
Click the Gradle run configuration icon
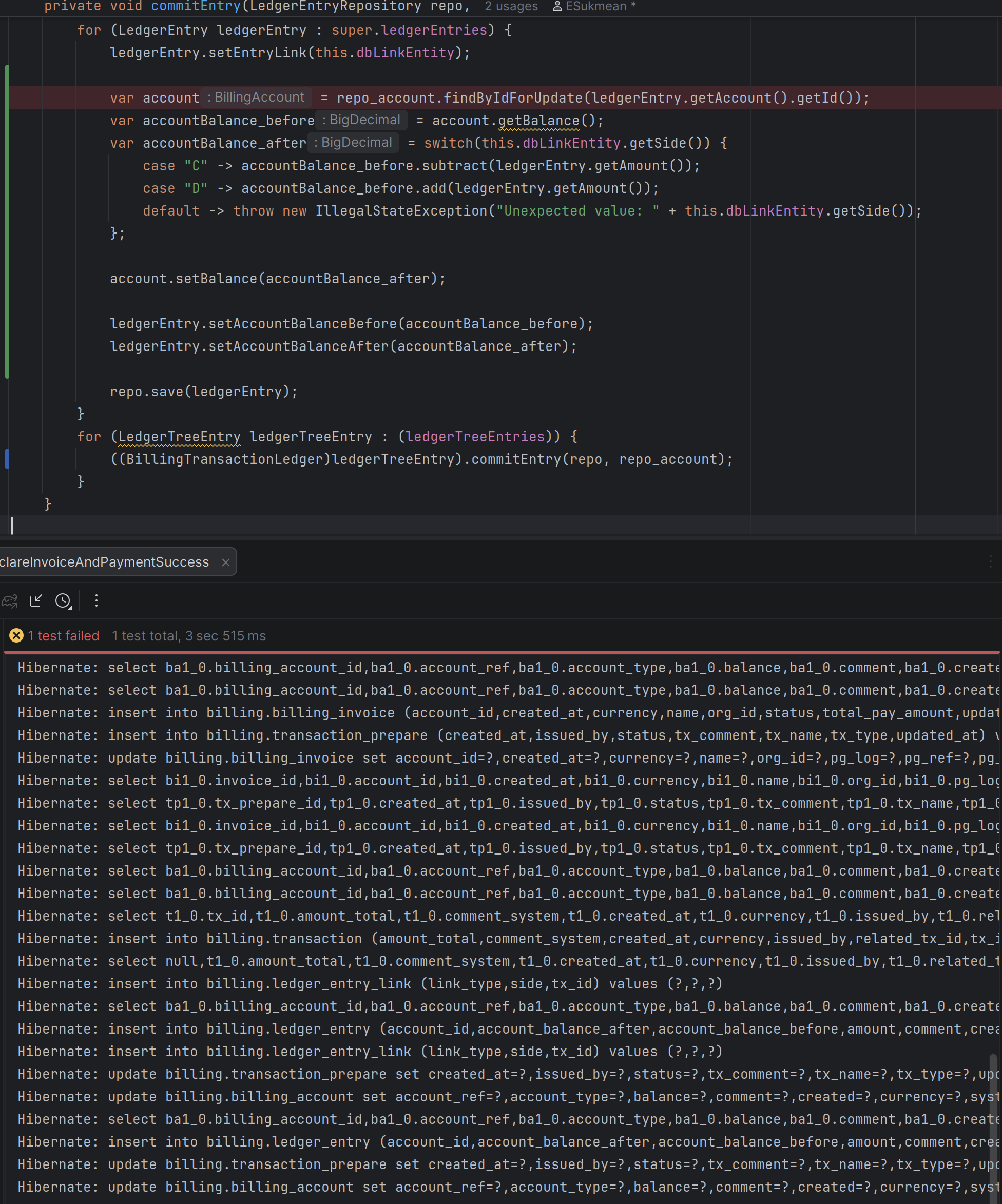pos(10,601)
